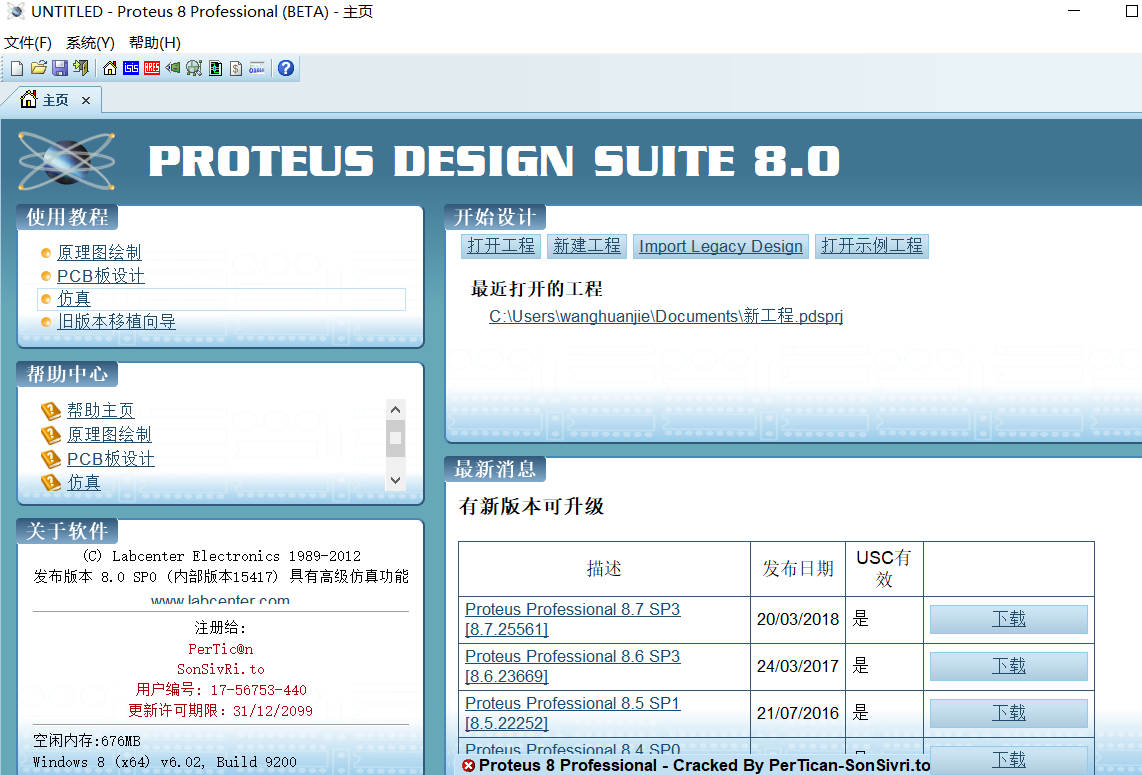Open the 帮助(H) menu

[154, 43]
